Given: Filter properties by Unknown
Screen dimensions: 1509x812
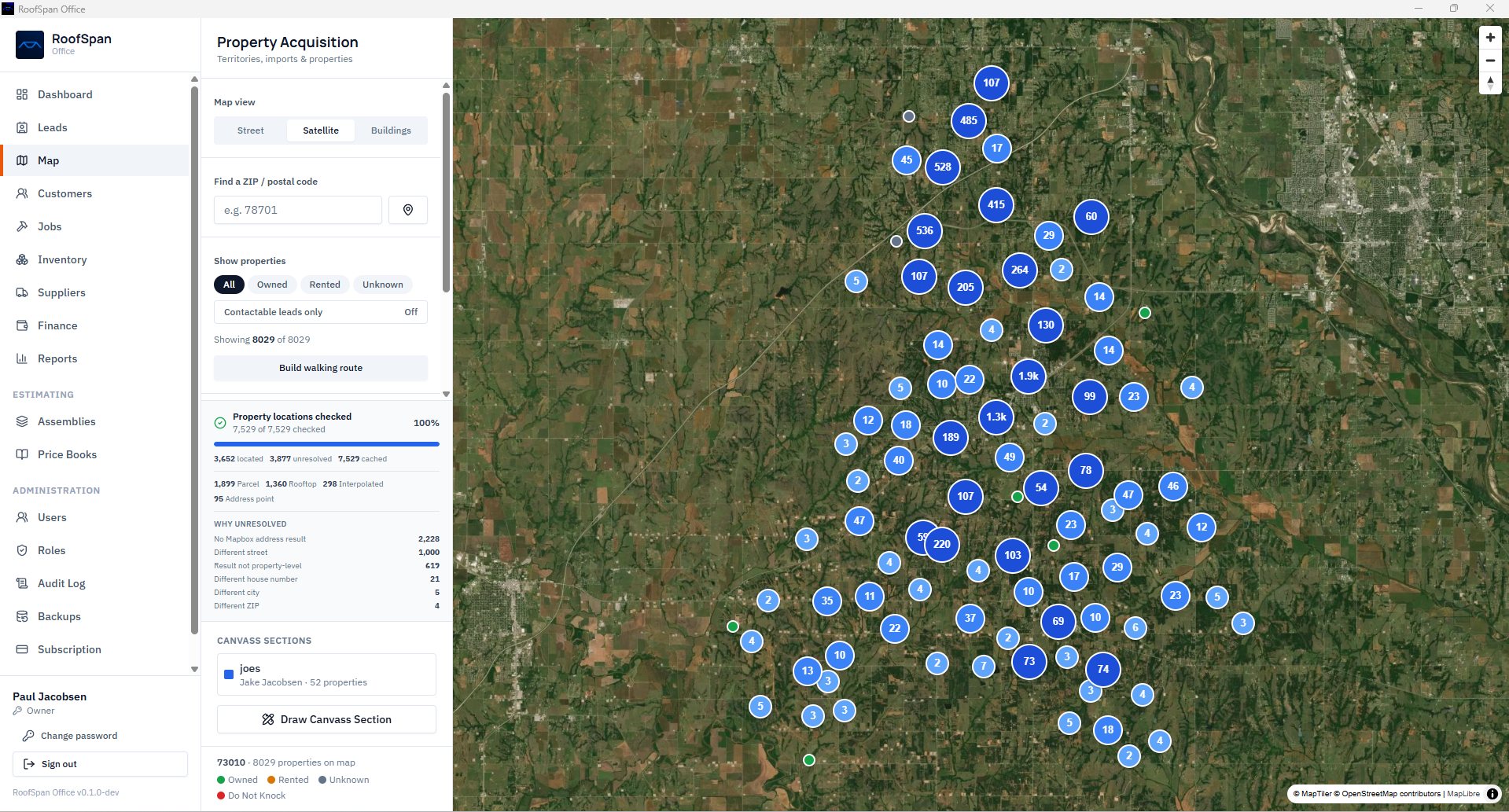Looking at the screenshot, I should (383, 285).
